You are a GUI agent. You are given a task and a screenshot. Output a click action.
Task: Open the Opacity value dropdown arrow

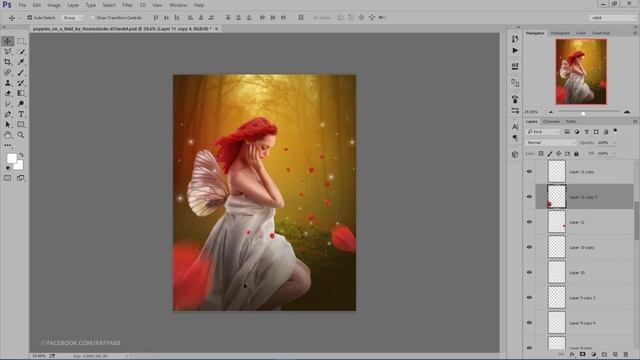click(x=614, y=143)
